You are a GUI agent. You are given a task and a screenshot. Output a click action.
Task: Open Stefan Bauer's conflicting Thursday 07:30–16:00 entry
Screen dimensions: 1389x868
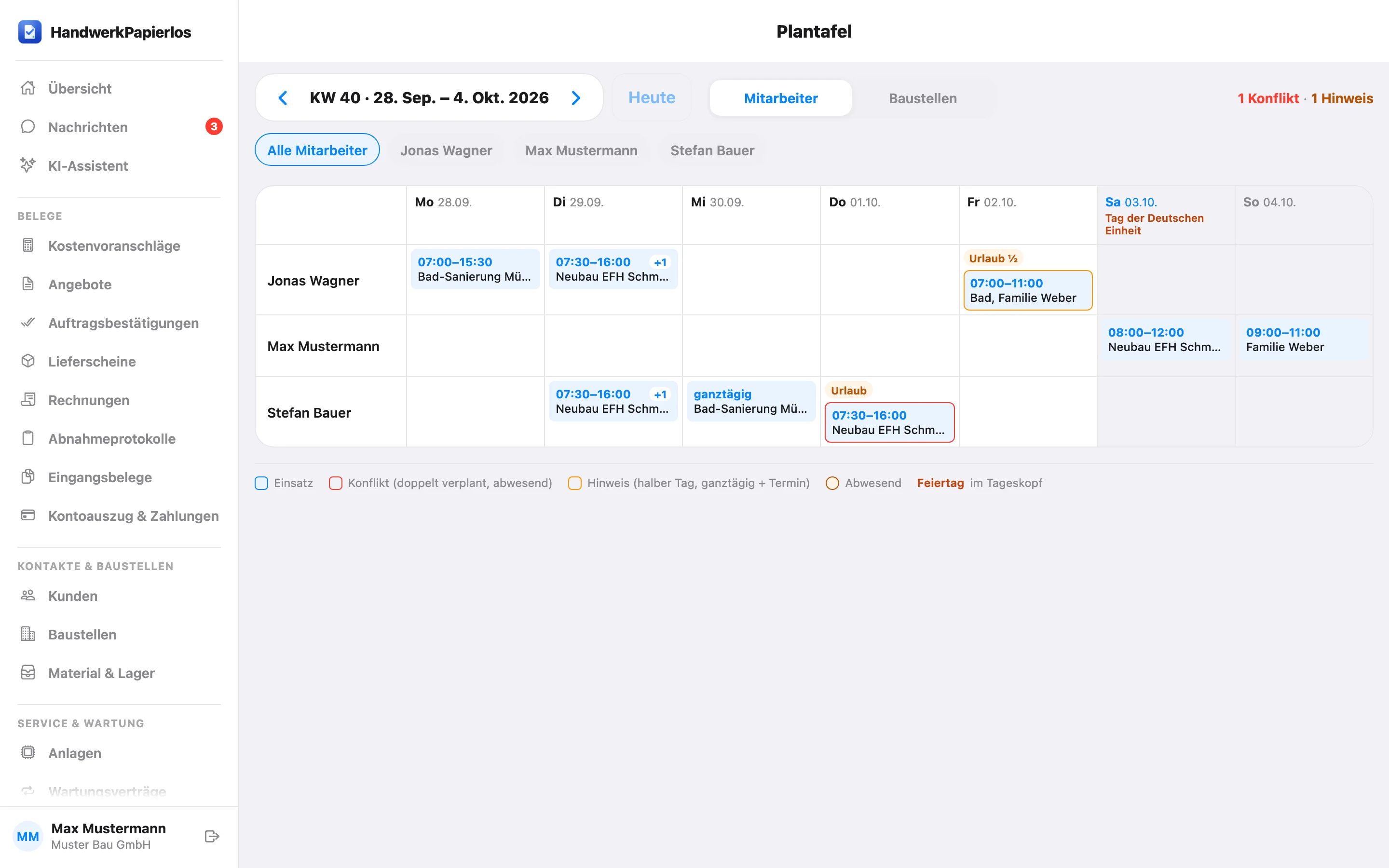889,422
